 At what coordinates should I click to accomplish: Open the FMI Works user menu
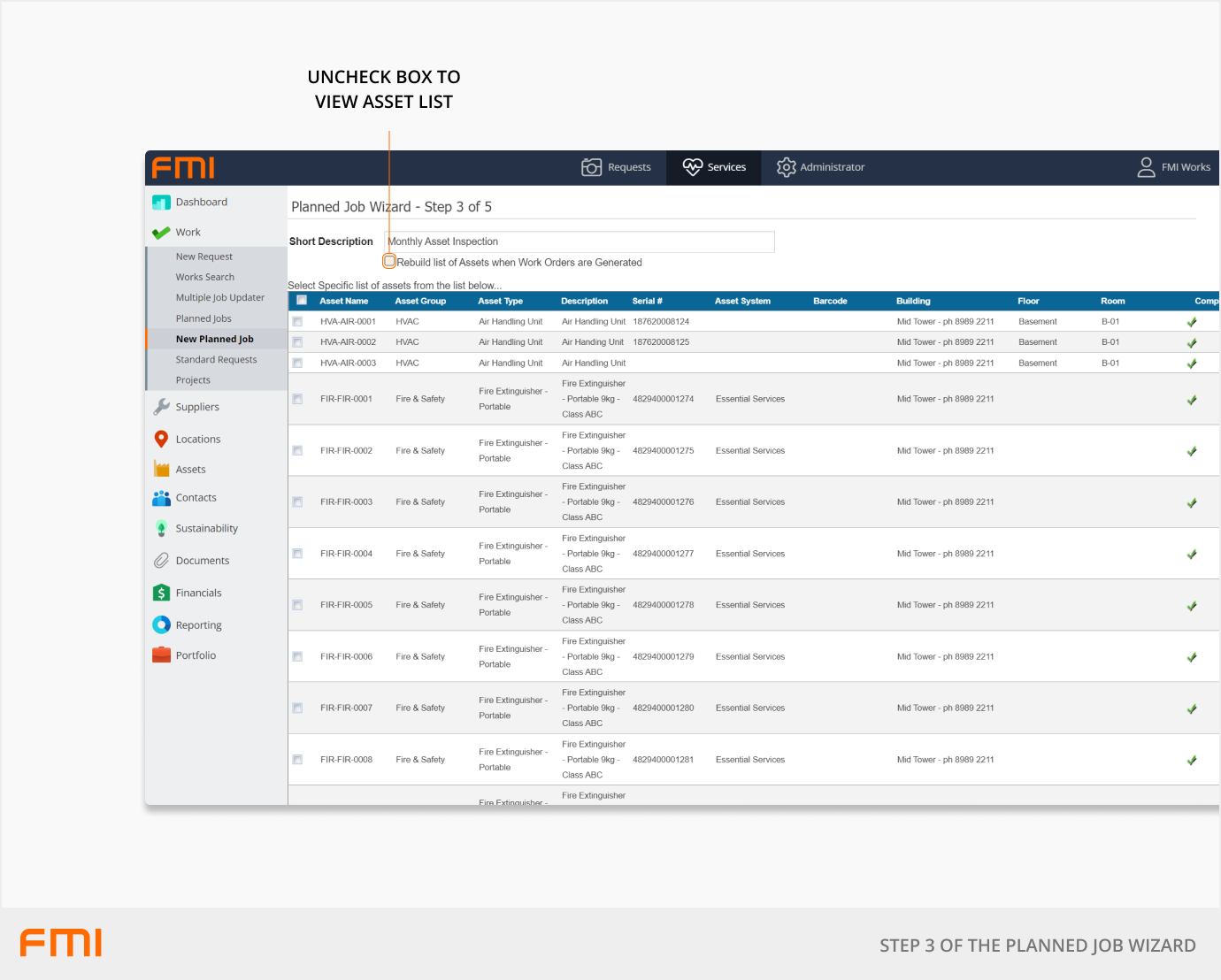coord(1173,167)
